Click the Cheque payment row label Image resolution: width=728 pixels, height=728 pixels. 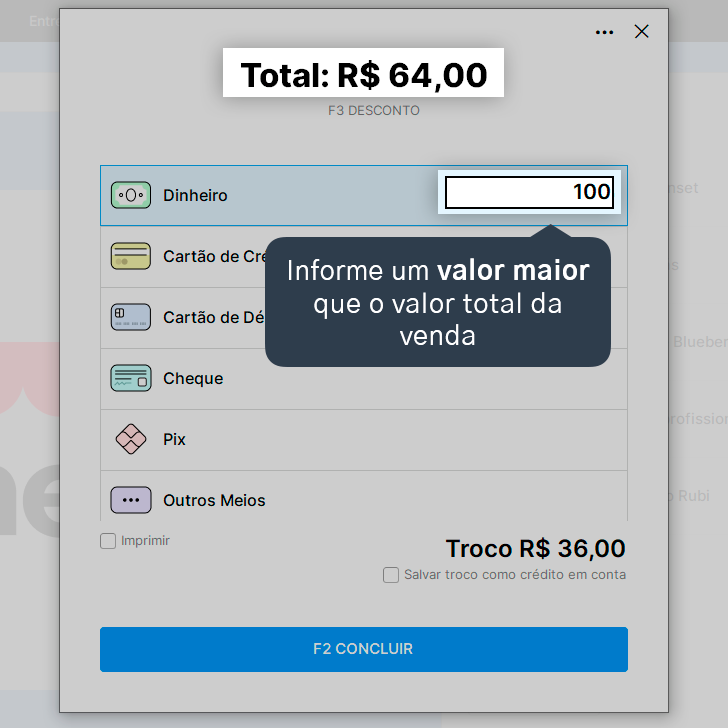193,378
